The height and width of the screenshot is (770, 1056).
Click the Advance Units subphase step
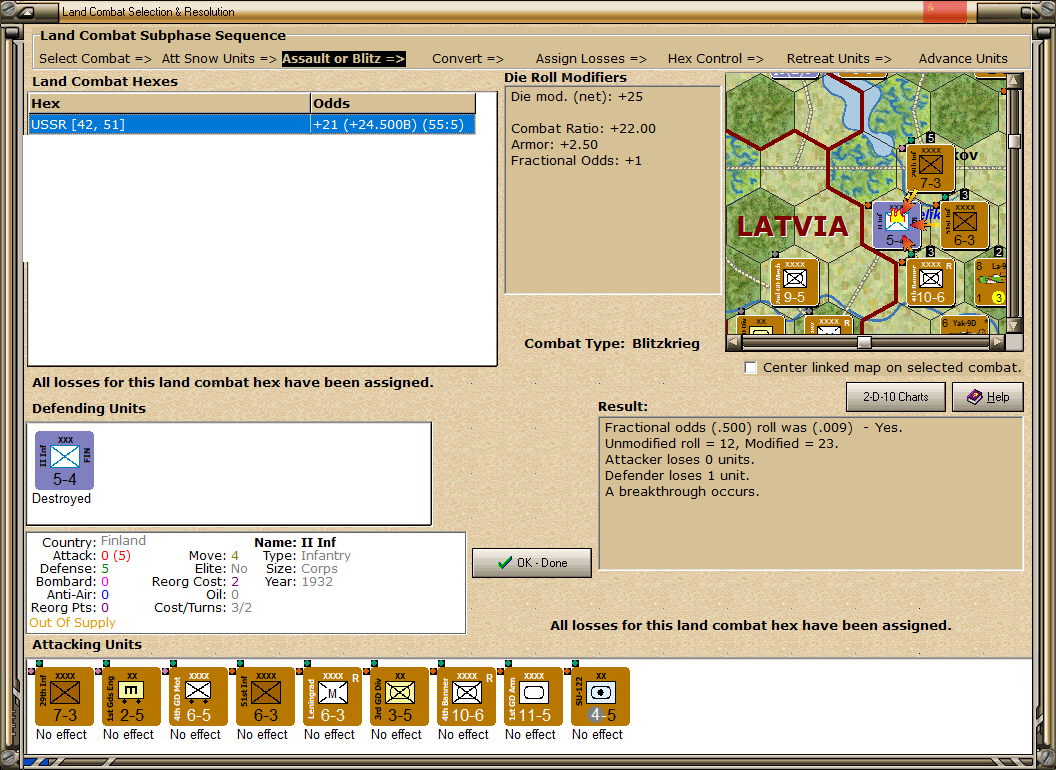[963, 59]
